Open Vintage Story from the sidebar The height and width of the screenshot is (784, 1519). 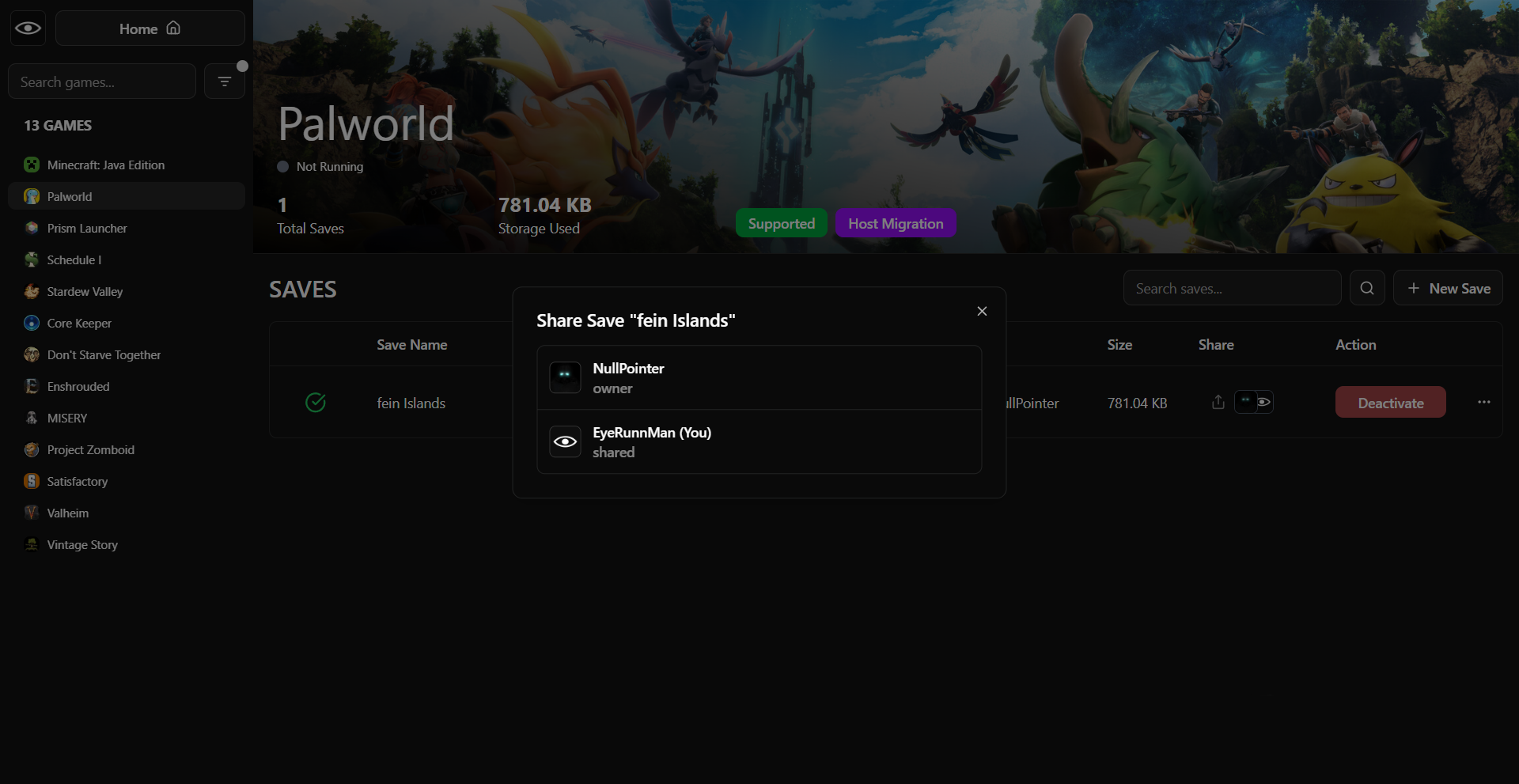point(127,544)
